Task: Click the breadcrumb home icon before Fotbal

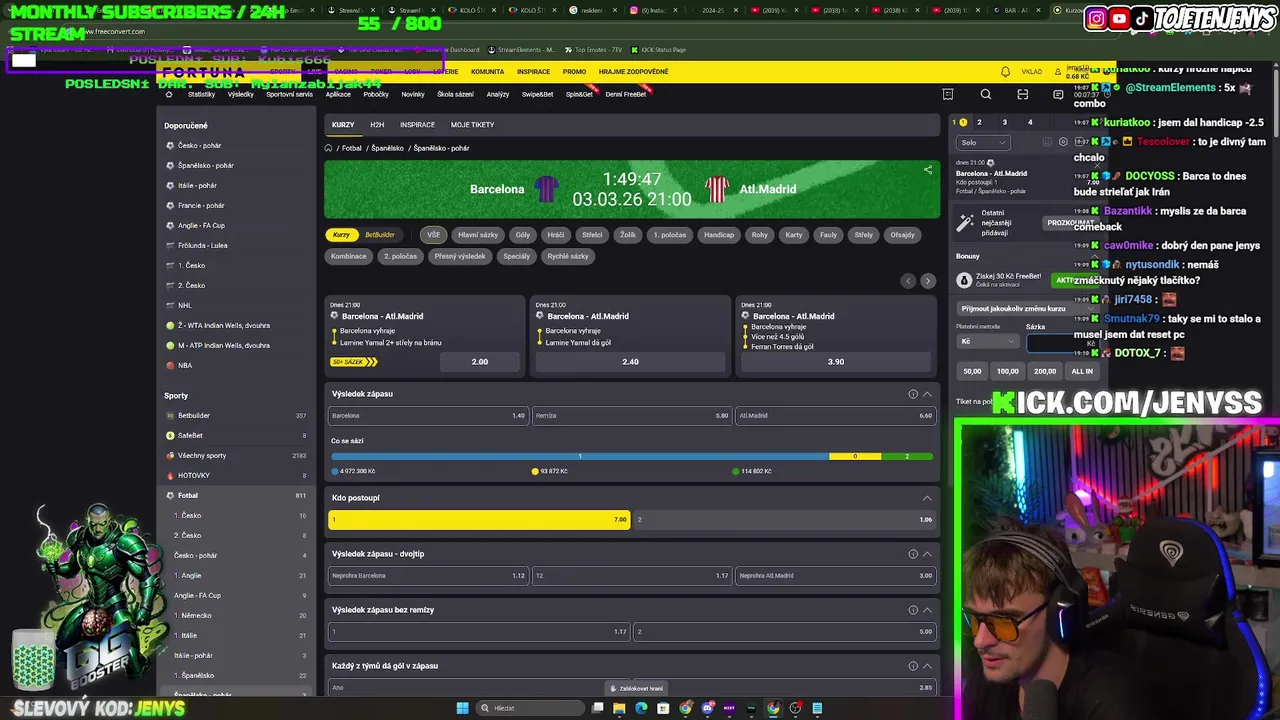Action: (328, 148)
